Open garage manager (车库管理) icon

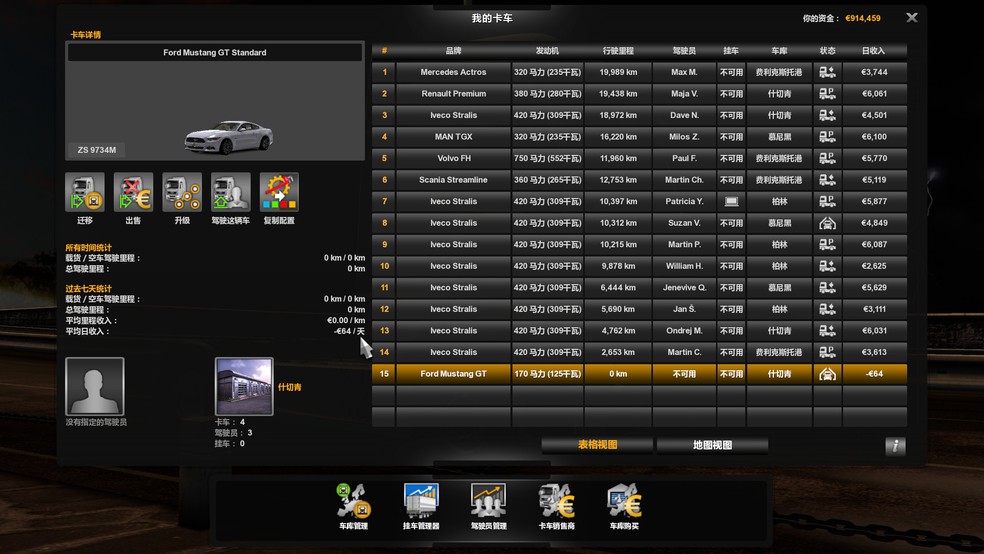tap(353, 501)
